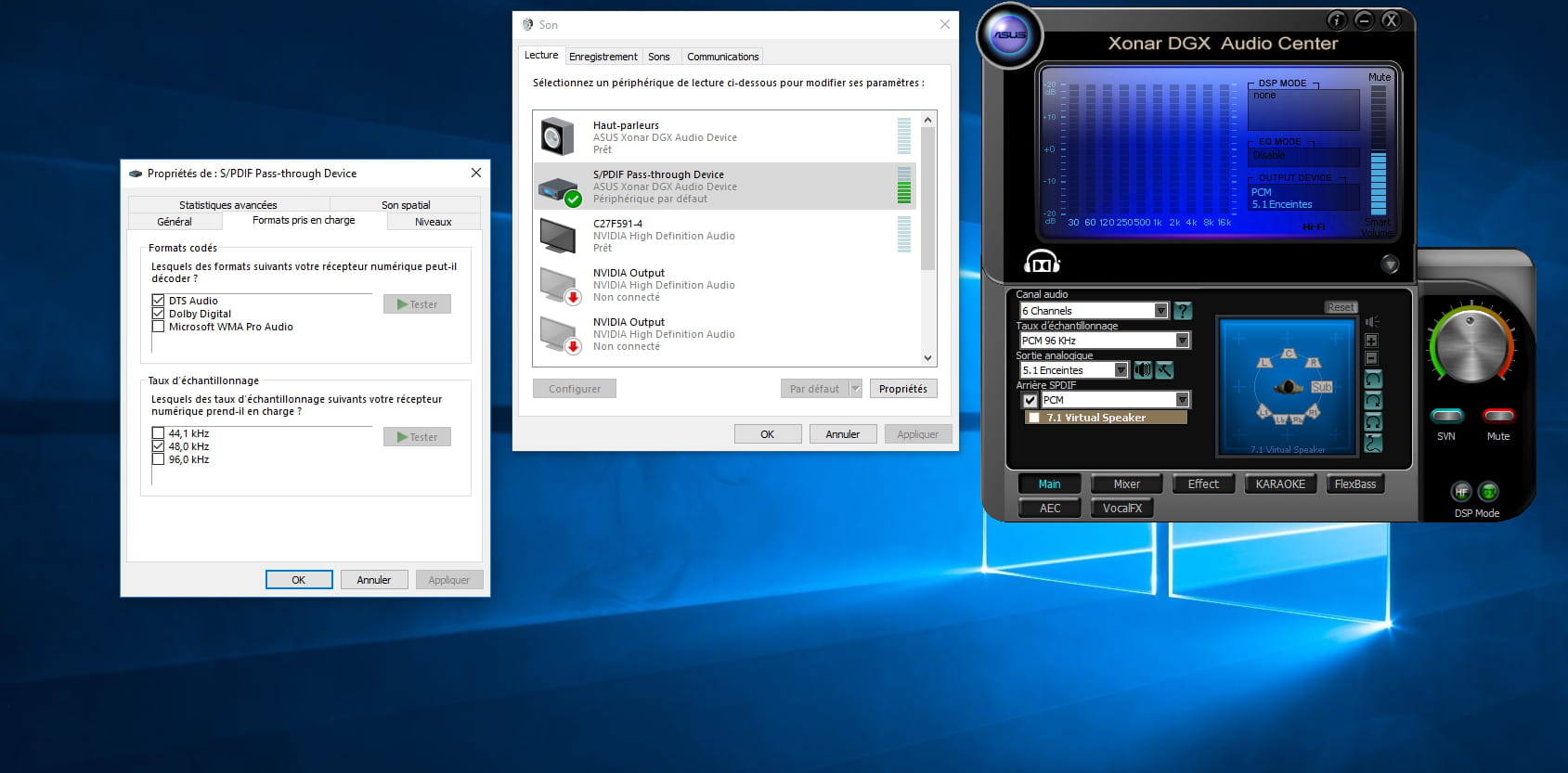Image resolution: width=1568 pixels, height=773 pixels.
Task: Enable the HF DSP mode button
Action: point(1461,492)
